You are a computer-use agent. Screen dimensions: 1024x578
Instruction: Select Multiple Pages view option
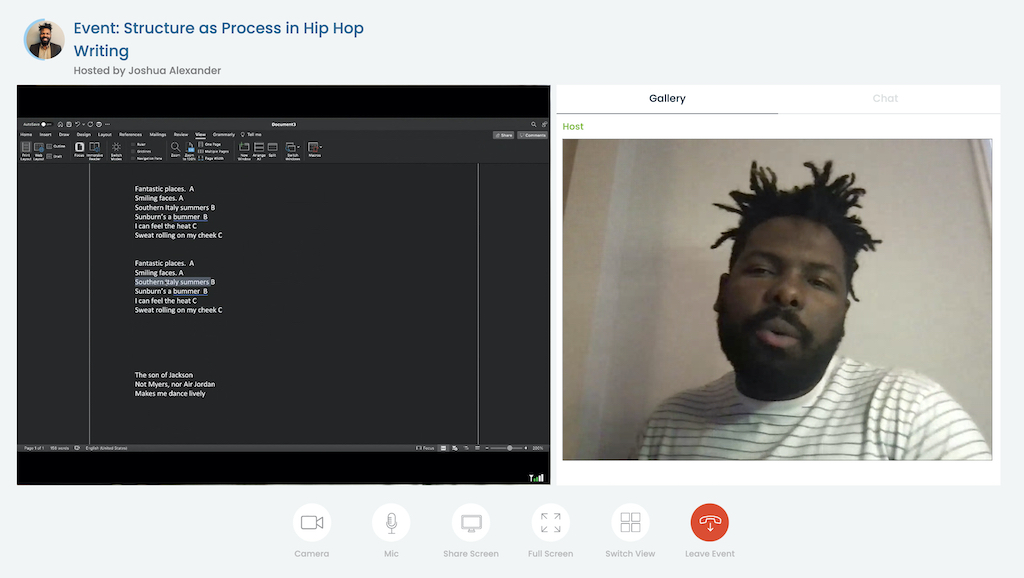point(214,152)
